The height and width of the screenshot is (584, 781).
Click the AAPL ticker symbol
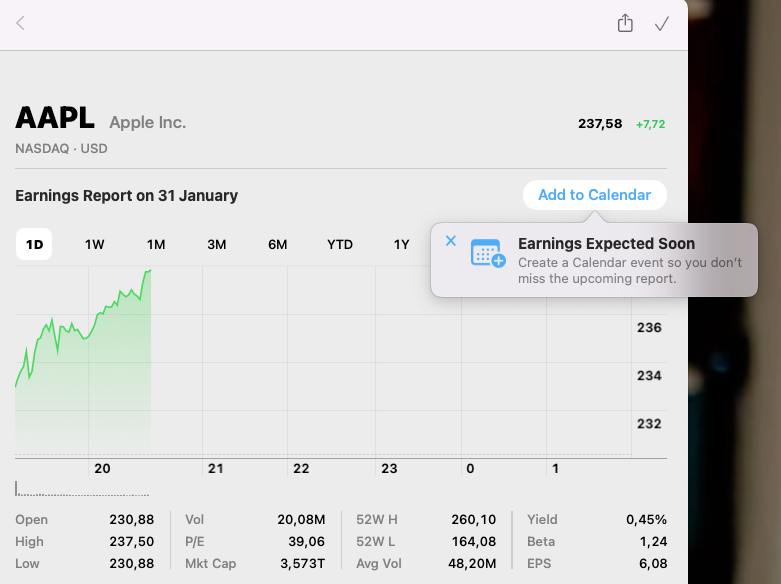[x=55, y=118]
